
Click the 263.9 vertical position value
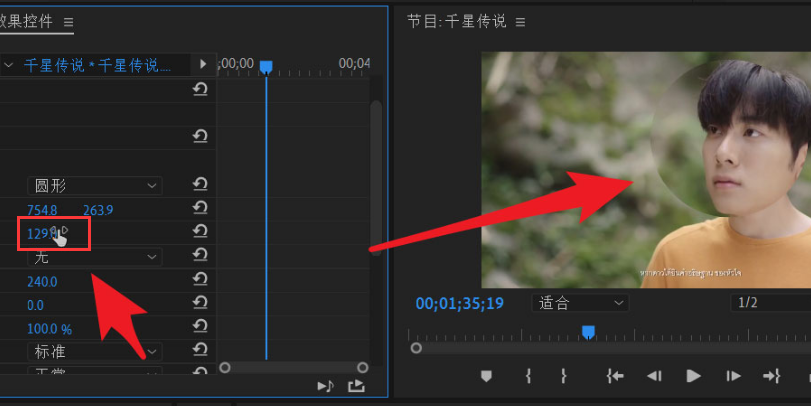tap(98, 210)
